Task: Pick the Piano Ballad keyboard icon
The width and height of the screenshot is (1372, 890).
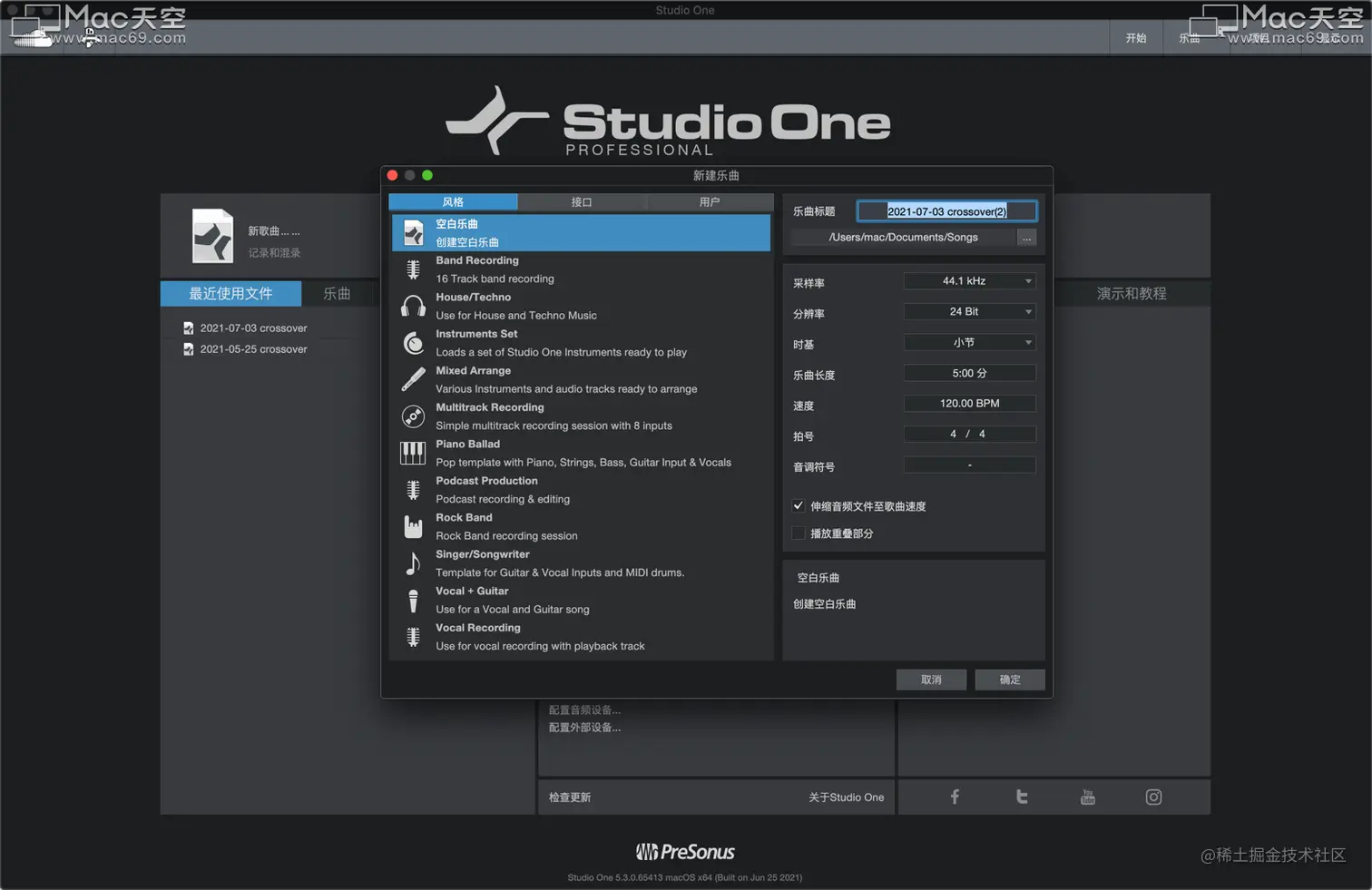Action: coord(413,453)
